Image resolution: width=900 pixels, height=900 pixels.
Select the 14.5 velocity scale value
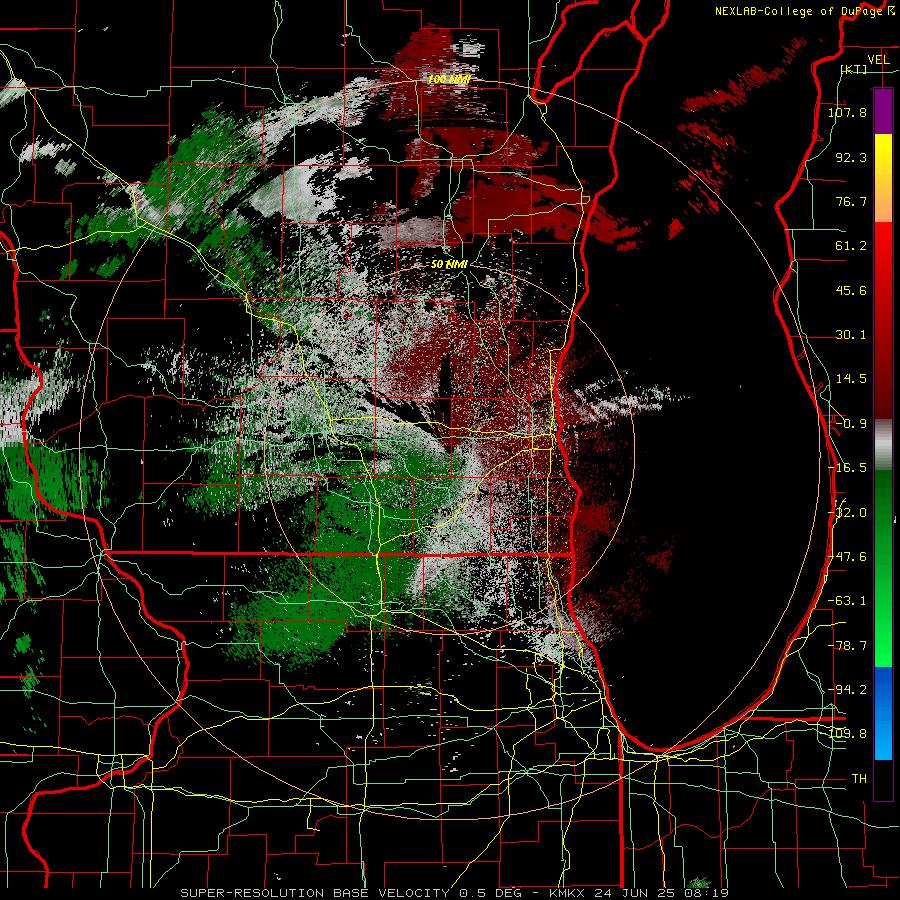point(851,379)
